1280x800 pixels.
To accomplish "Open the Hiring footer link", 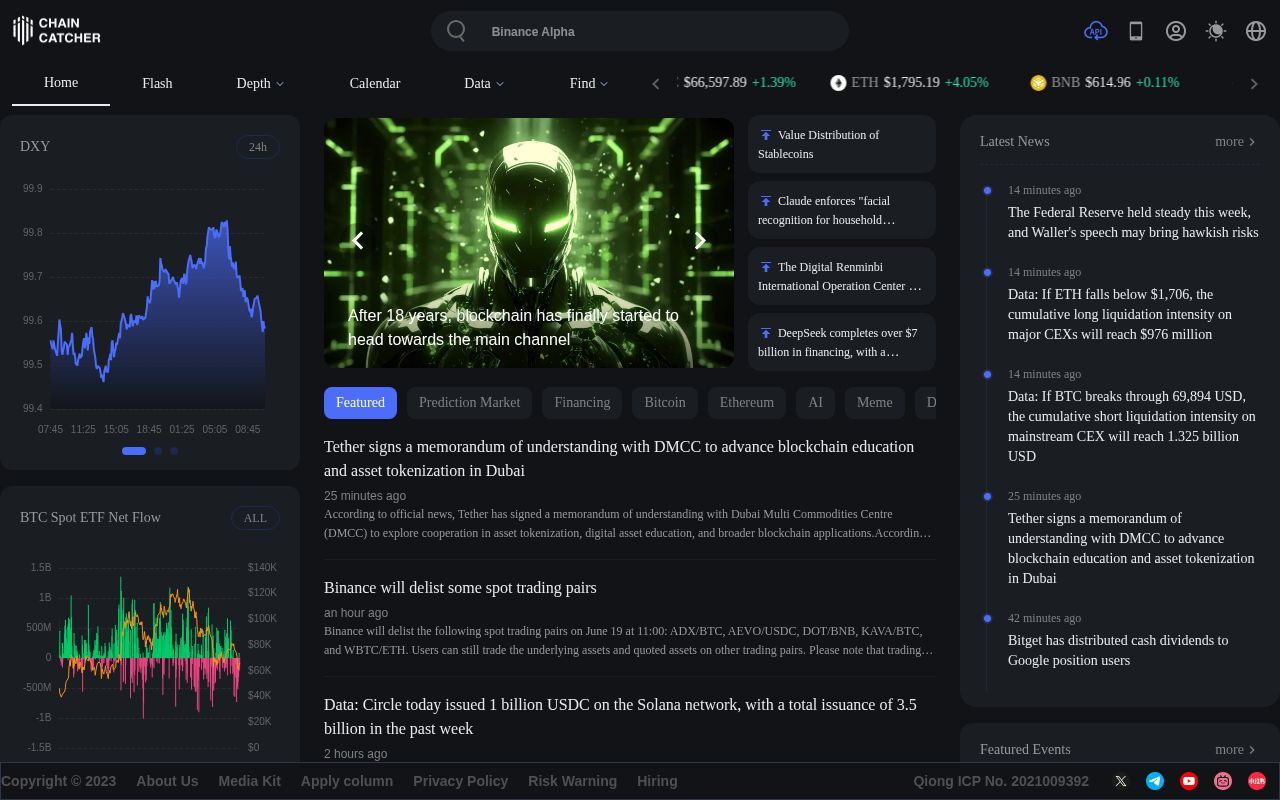I will point(657,781).
